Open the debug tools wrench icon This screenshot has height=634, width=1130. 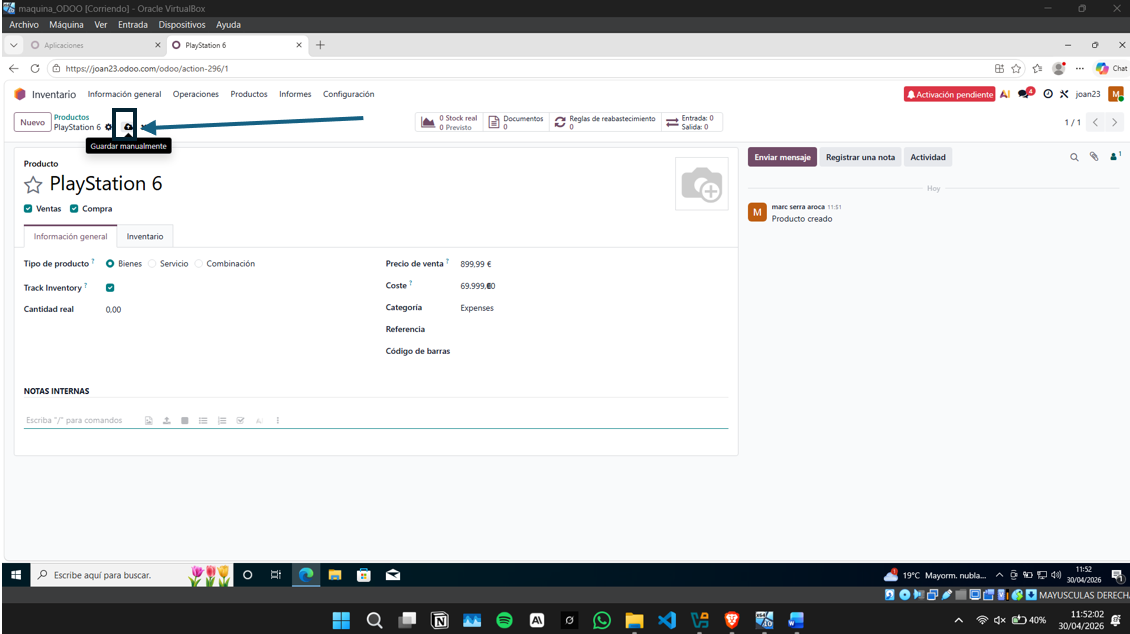(x=1064, y=94)
